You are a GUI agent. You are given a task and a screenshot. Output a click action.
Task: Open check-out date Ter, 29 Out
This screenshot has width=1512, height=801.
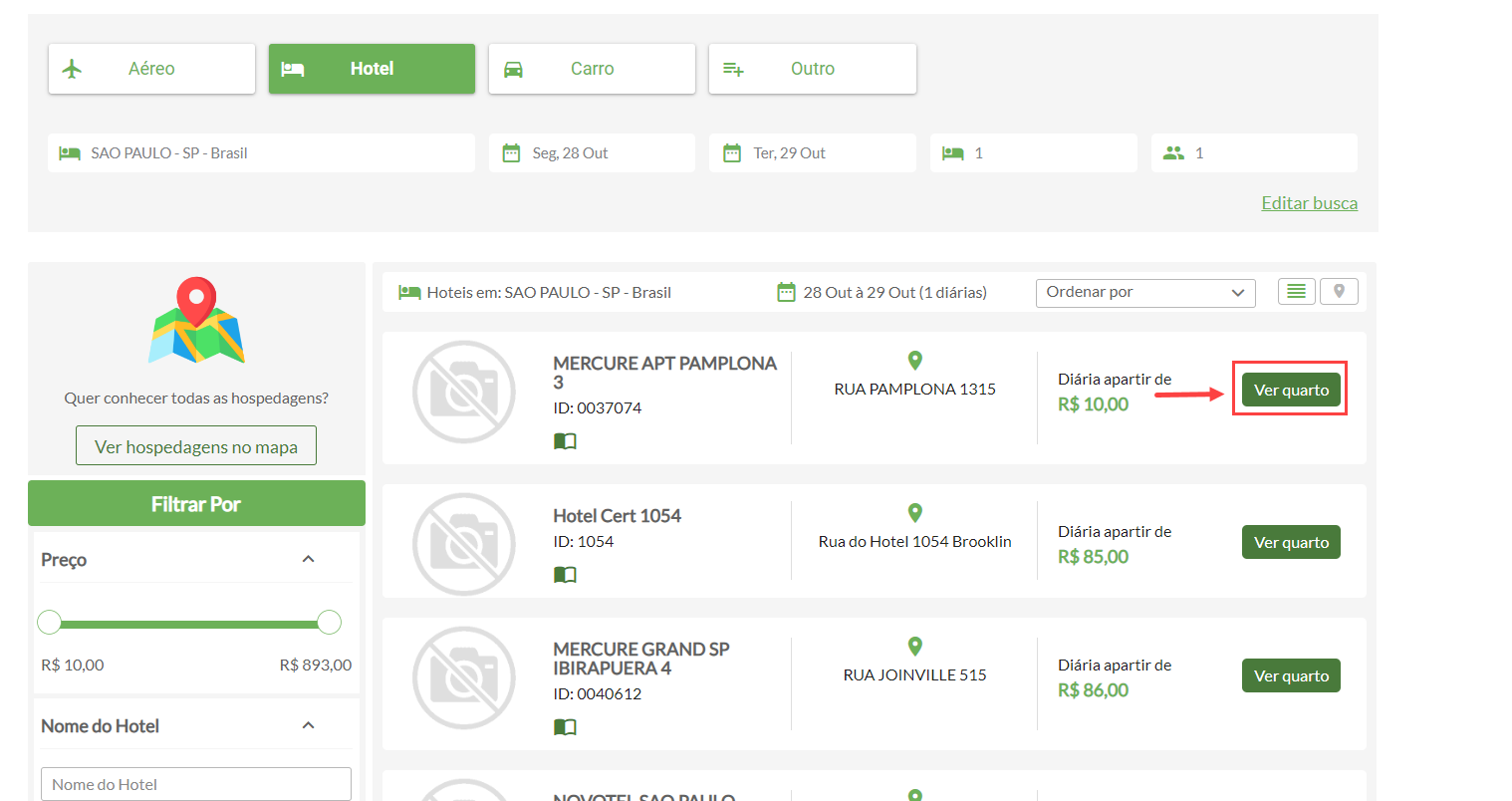813,153
